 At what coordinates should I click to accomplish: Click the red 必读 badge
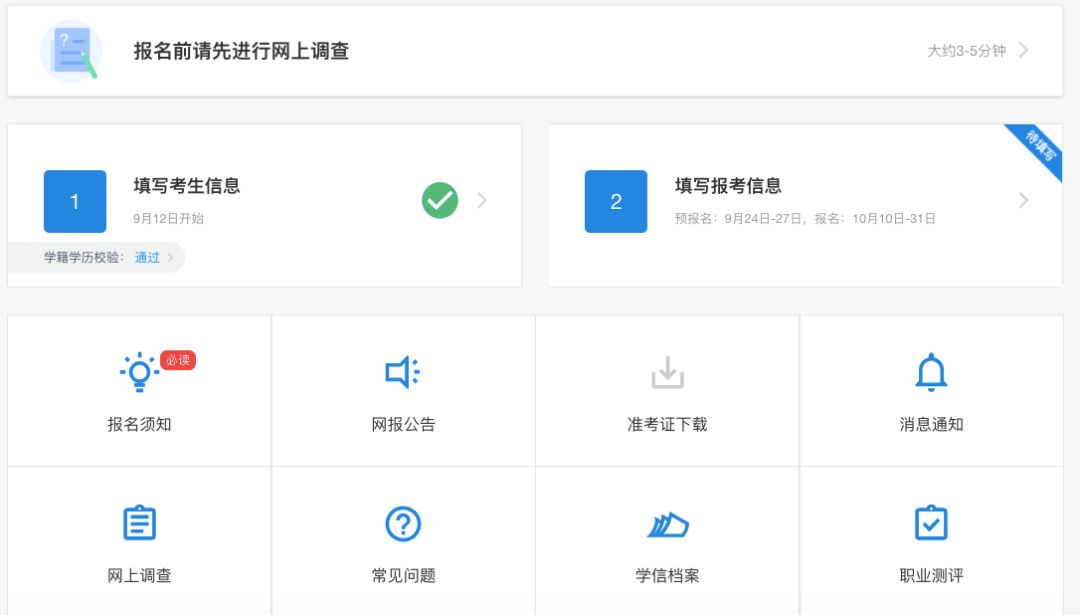[178, 360]
